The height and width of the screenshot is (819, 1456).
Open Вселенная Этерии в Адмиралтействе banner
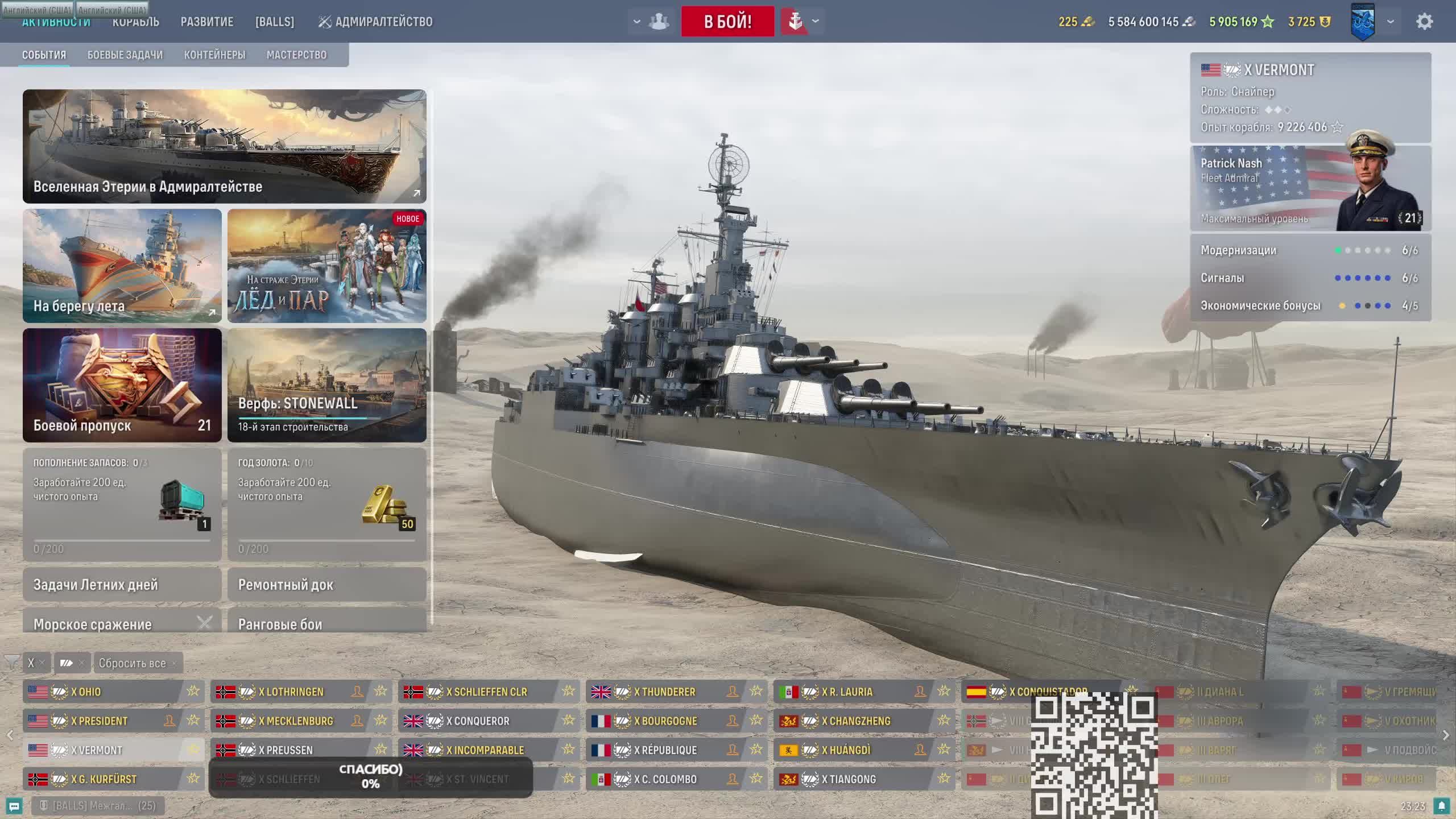click(x=225, y=146)
